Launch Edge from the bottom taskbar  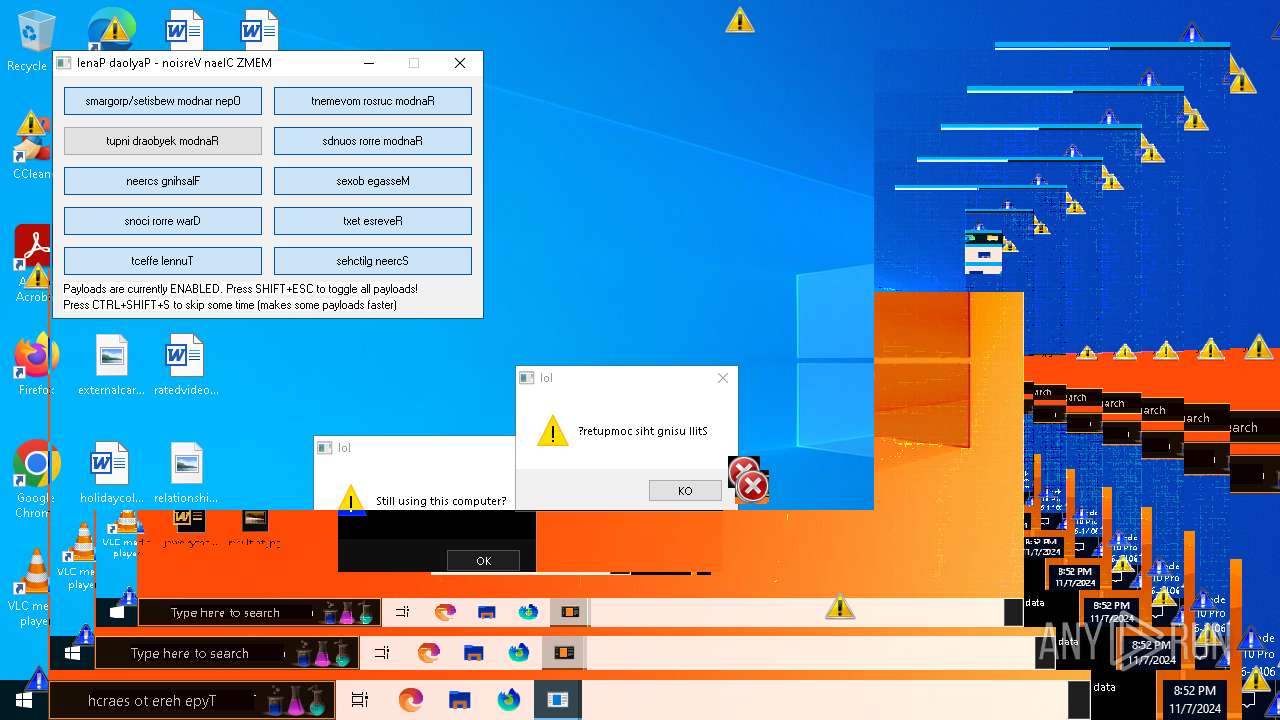click(x=410, y=700)
